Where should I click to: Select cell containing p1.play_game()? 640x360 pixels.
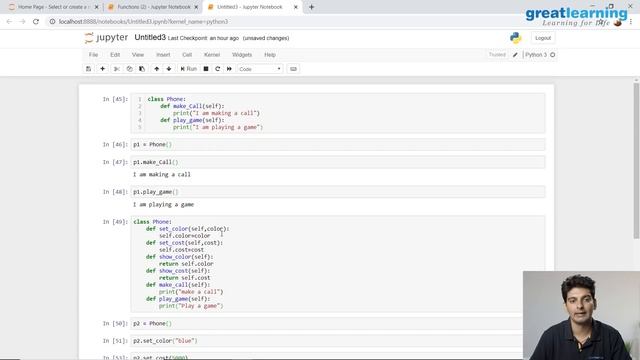[338, 192]
